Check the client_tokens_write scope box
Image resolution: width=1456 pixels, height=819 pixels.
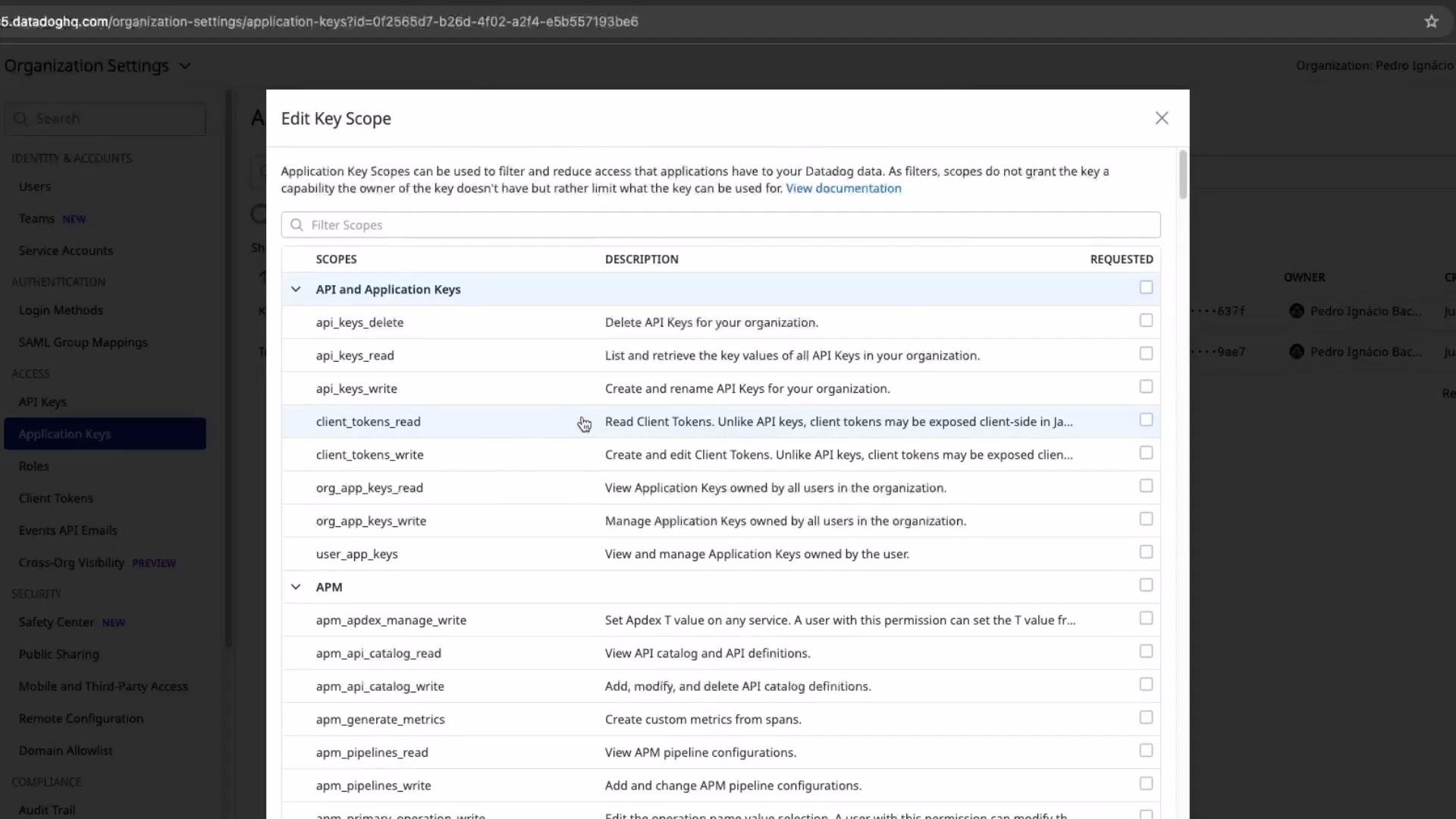(x=1146, y=453)
